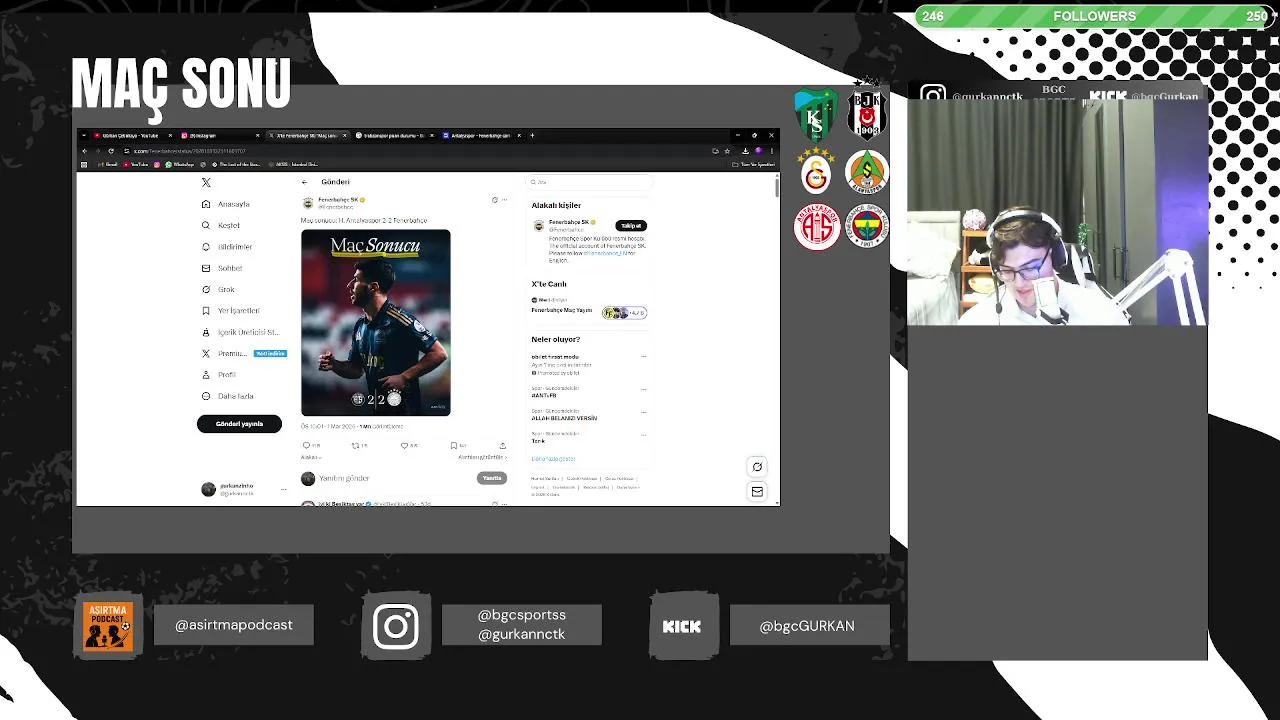
Task: Switch to YouTube browser tab
Action: tap(132, 135)
